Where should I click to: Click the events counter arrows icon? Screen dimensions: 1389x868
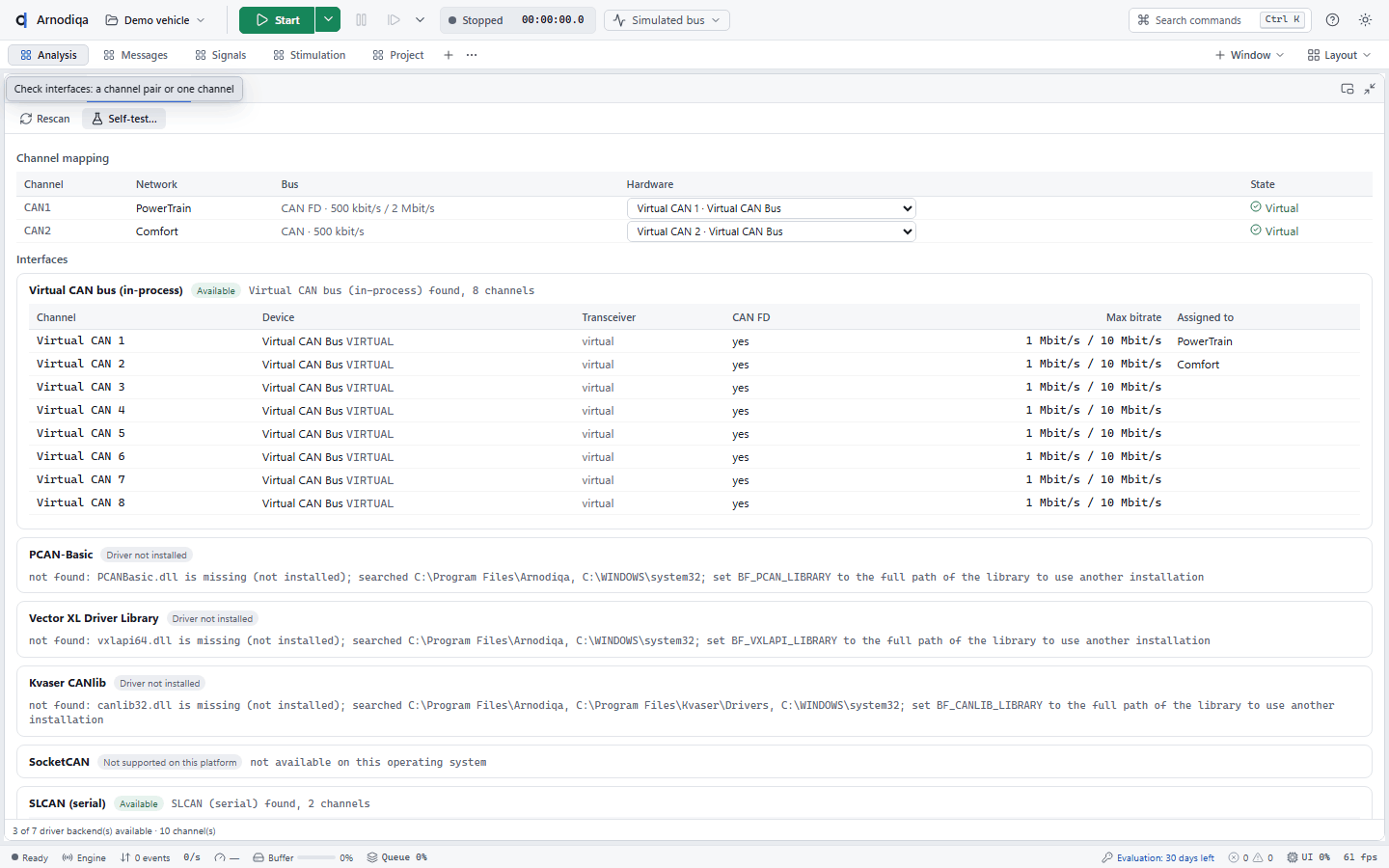(x=125, y=857)
